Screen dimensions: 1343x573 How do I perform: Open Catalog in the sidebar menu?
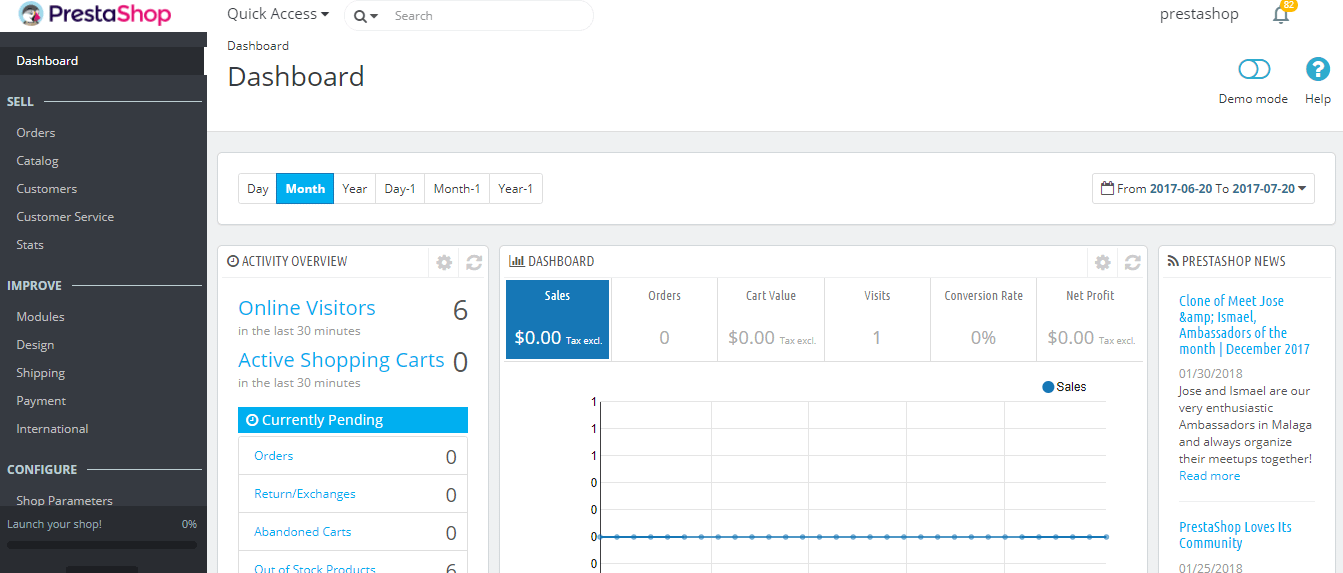38,161
